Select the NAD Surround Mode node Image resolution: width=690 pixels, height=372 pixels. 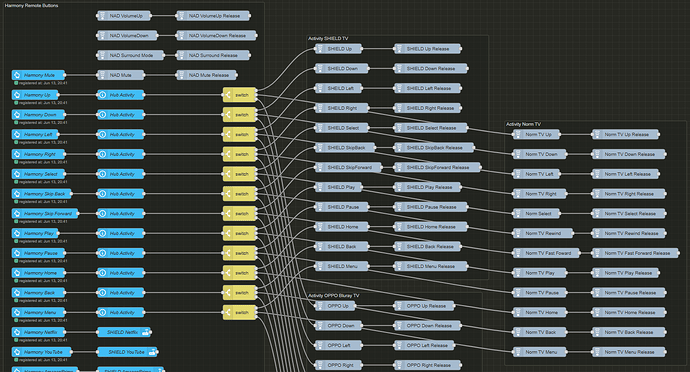(x=131, y=55)
